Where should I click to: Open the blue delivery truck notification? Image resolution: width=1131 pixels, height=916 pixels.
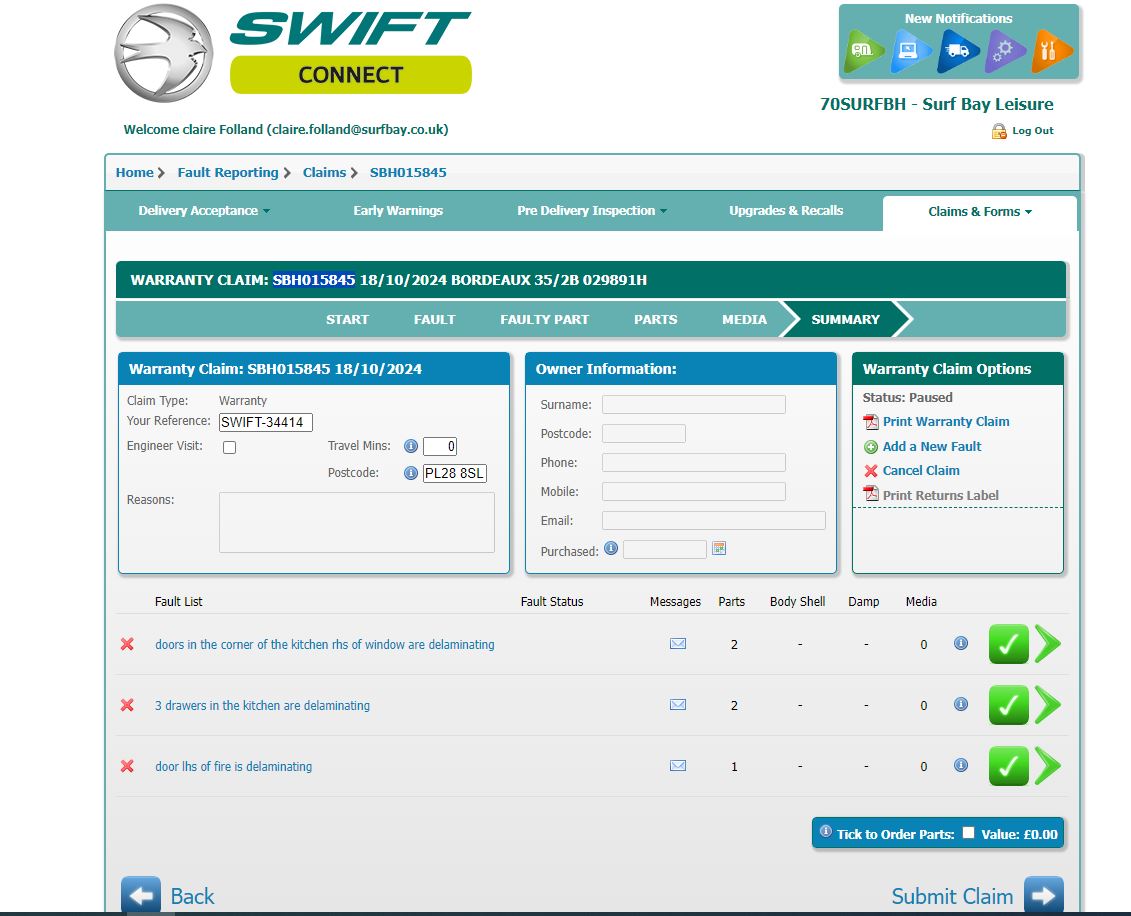pyautogui.click(x=958, y=51)
